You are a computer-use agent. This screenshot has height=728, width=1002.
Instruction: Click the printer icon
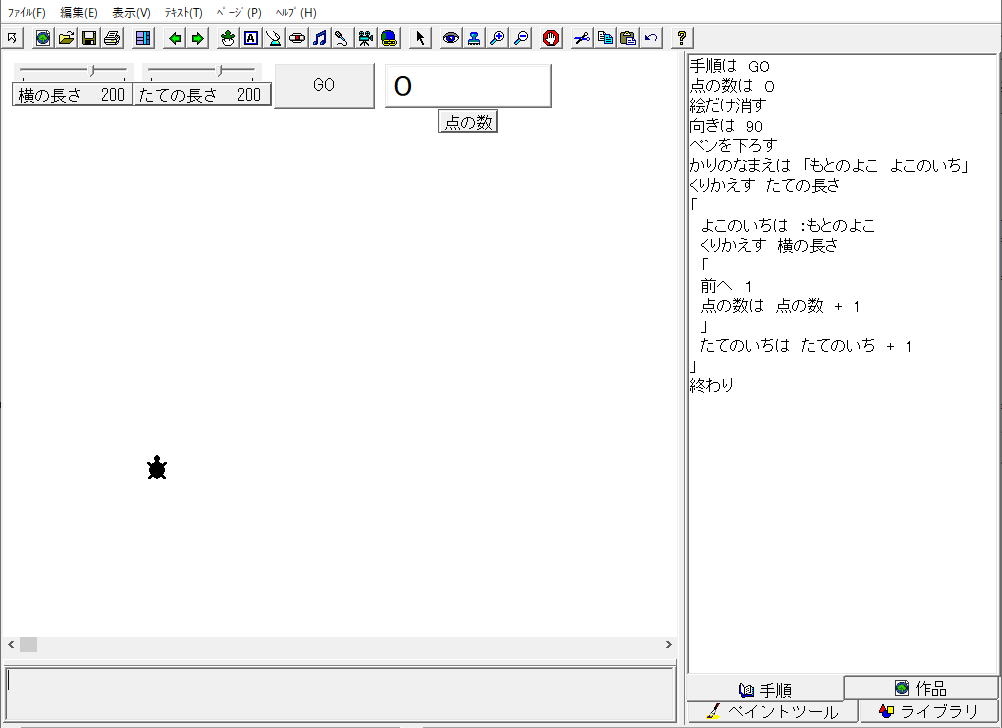click(112, 38)
